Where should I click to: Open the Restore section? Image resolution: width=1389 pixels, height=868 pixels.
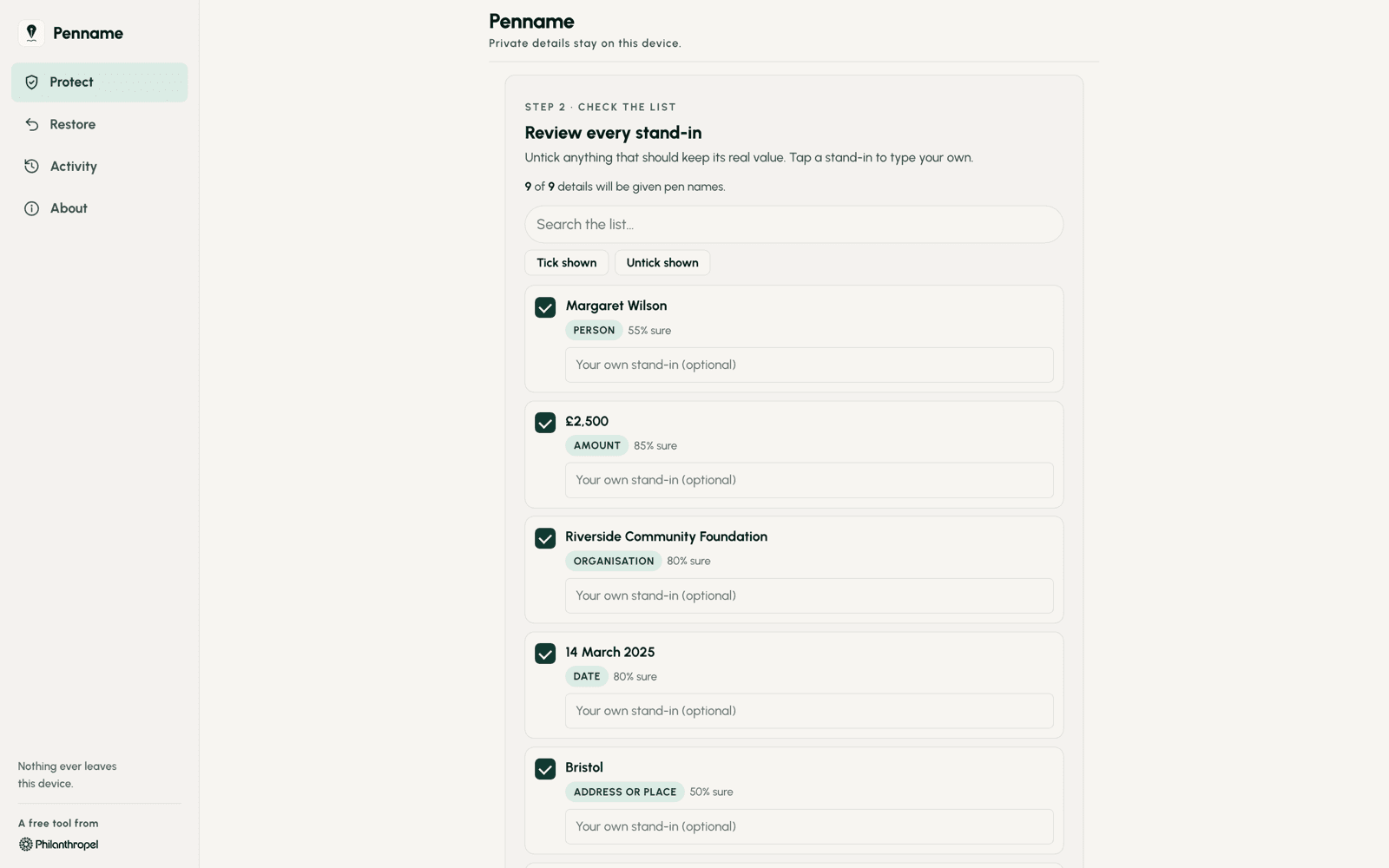coord(99,124)
